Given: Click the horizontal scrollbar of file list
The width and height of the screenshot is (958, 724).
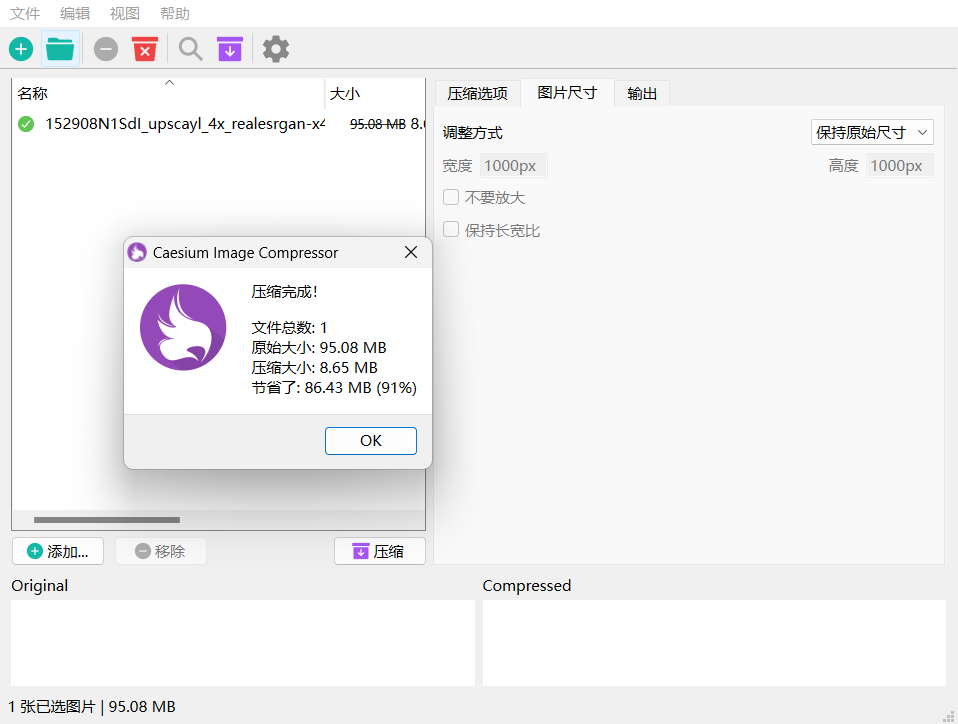Looking at the screenshot, I should click(x=107, y=520).
